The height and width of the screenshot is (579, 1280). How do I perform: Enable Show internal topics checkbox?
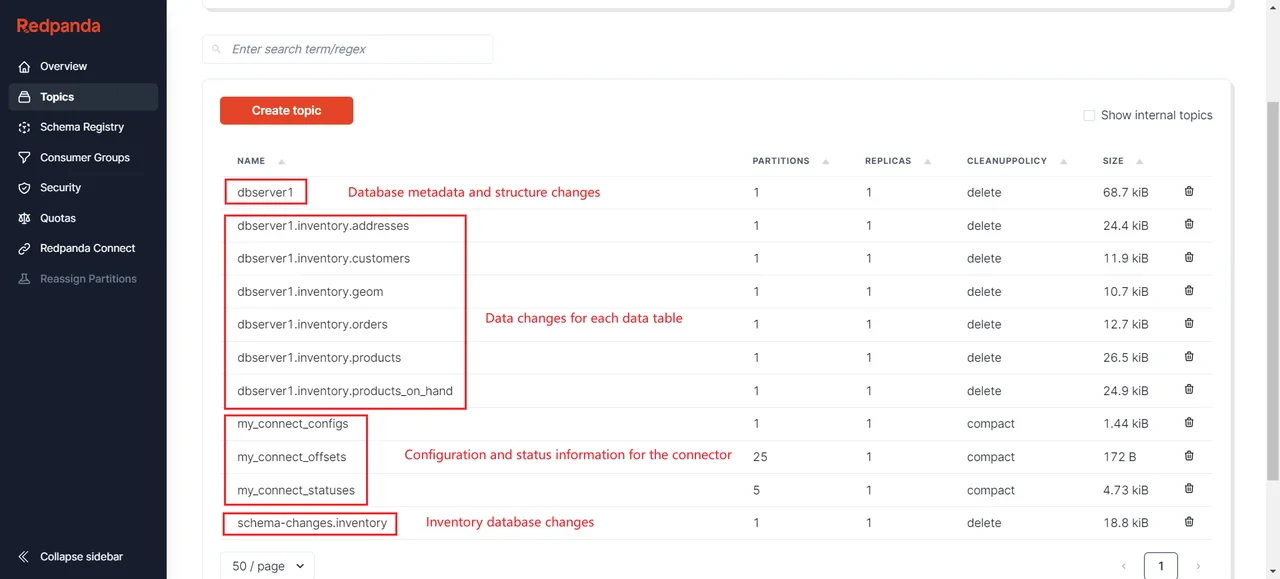[1089, 116]
